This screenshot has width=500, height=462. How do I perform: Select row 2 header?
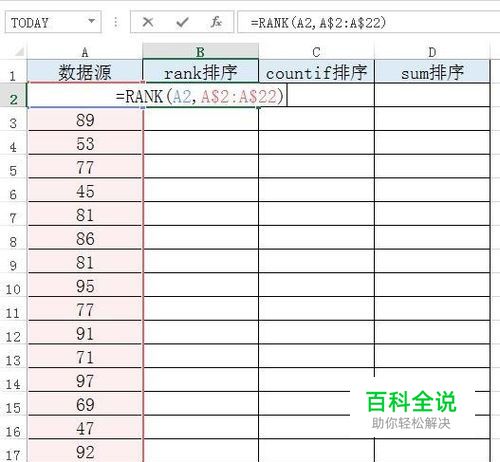pyautogui.click(x=13, y=95)
